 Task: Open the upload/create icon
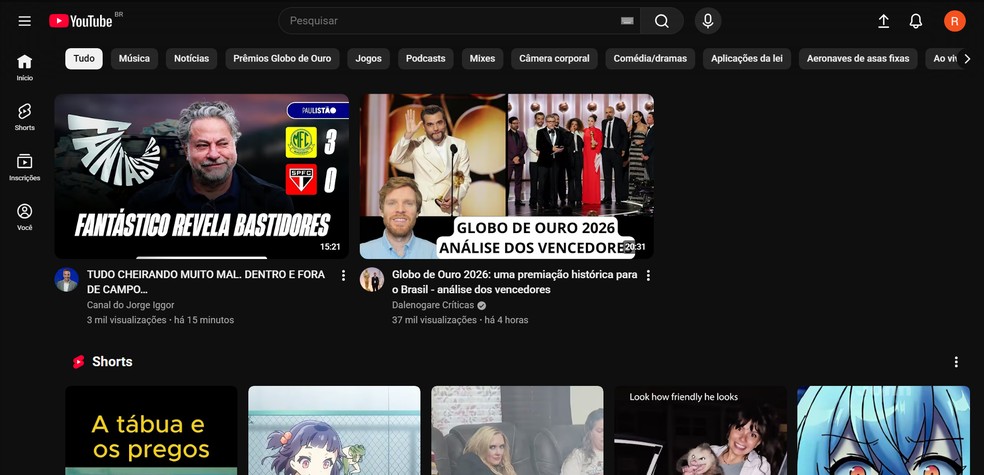click(883, 21)
